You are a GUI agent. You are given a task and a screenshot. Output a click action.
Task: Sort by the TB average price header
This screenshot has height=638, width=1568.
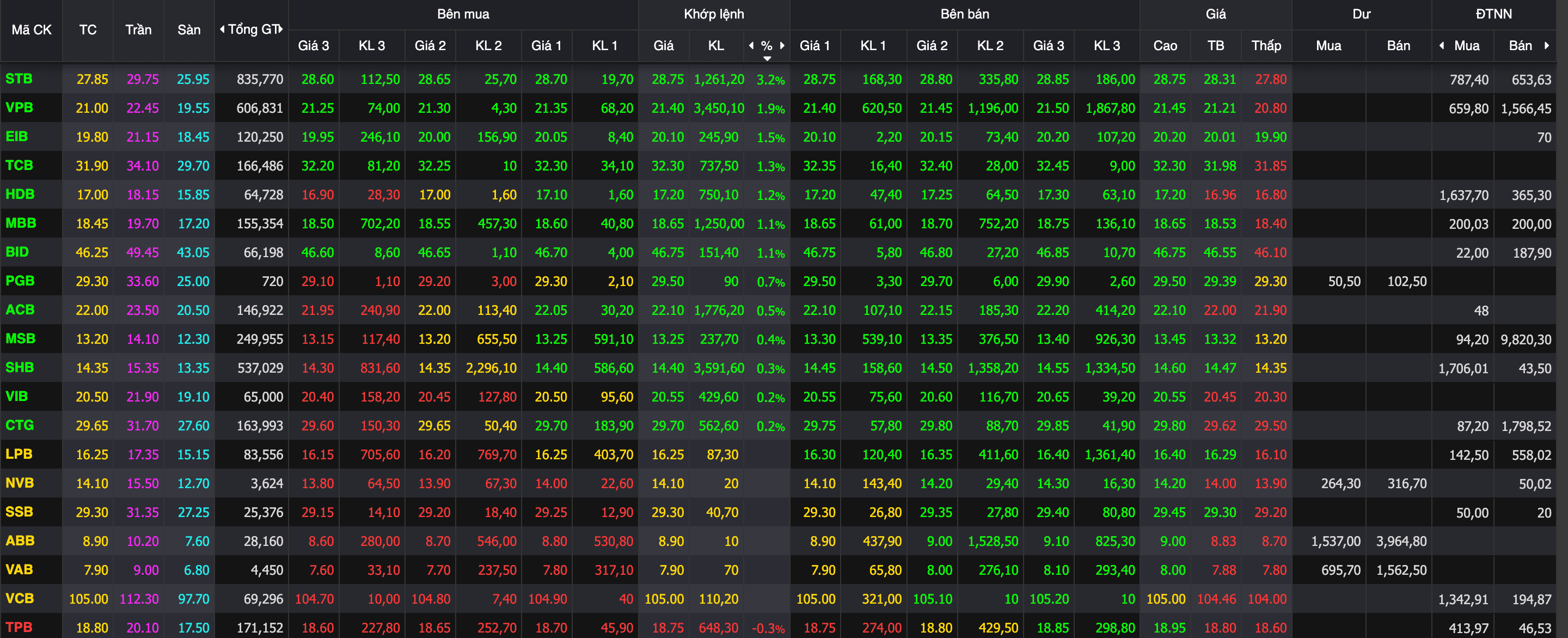click(x=1216, y=46)
